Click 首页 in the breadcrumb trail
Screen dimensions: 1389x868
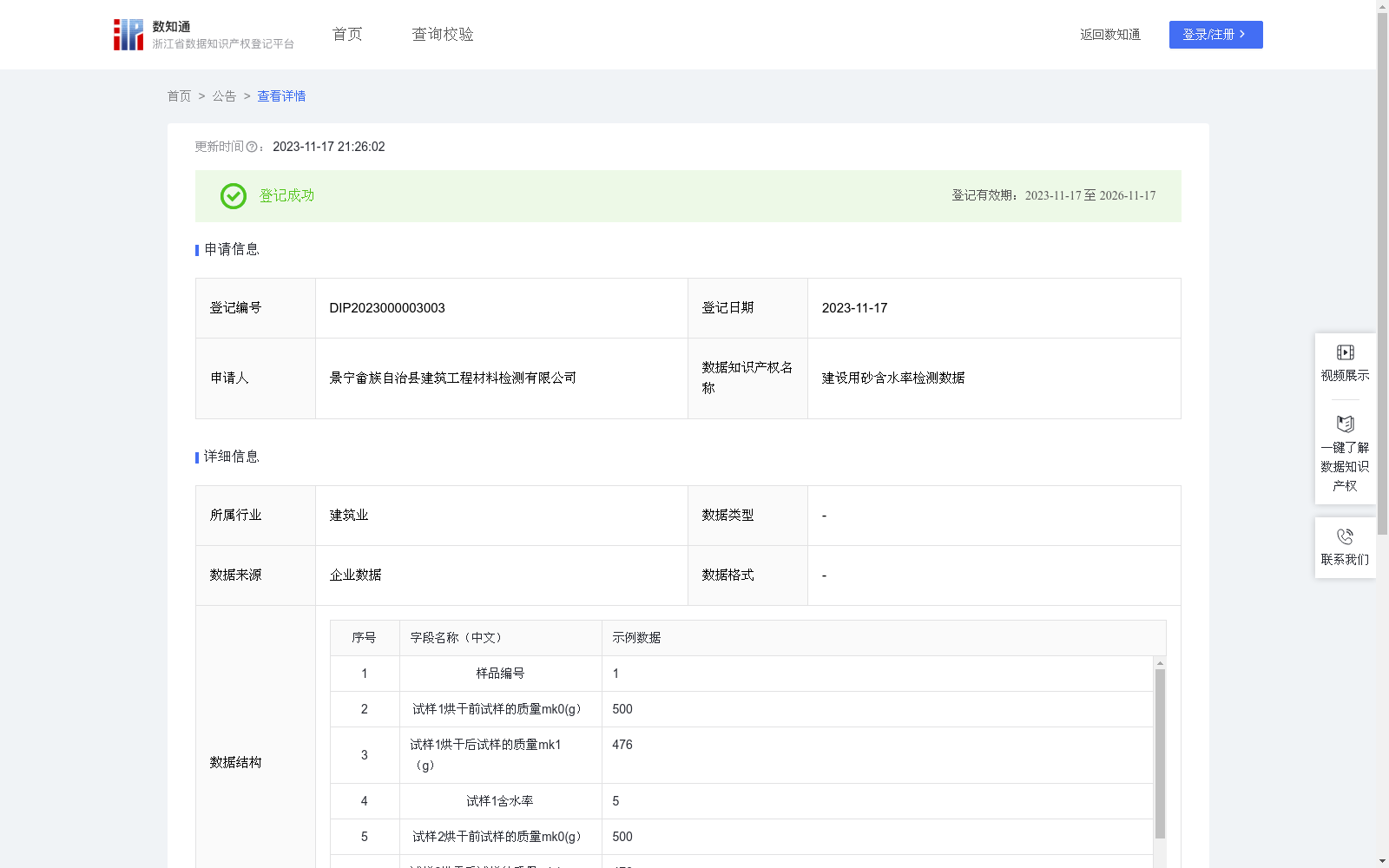[x=179, y=96]
